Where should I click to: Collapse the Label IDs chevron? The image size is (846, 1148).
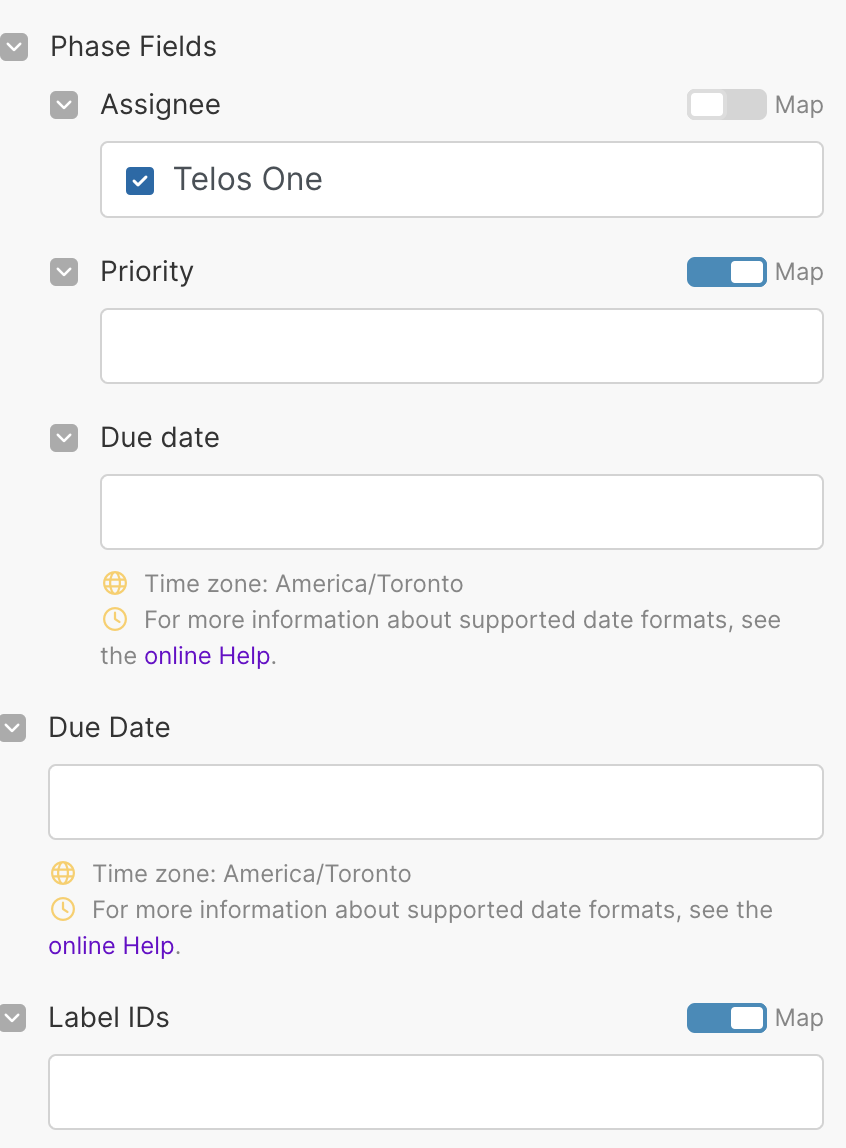click(12, 1018)
